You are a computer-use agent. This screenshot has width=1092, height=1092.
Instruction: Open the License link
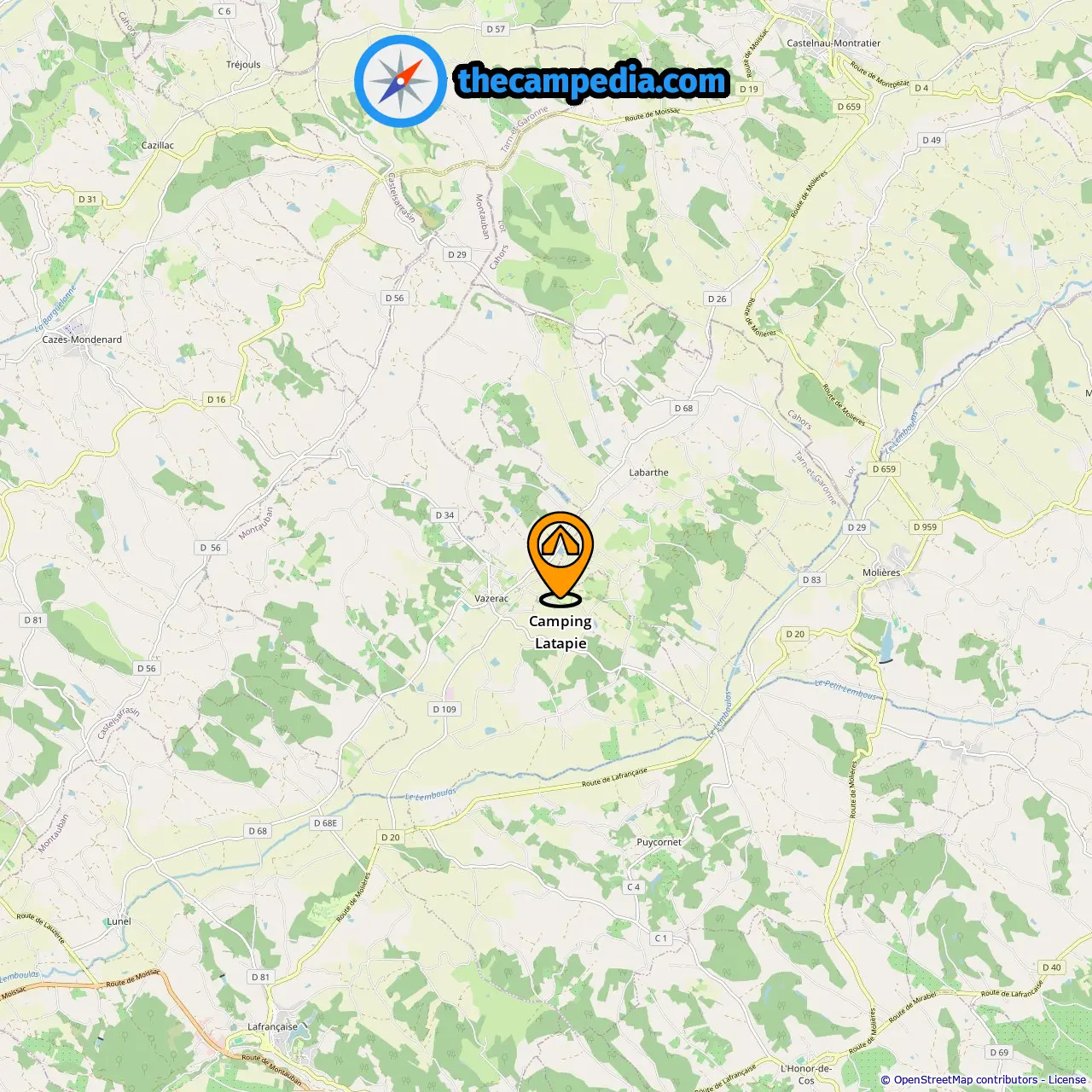pos(1066,1080)
